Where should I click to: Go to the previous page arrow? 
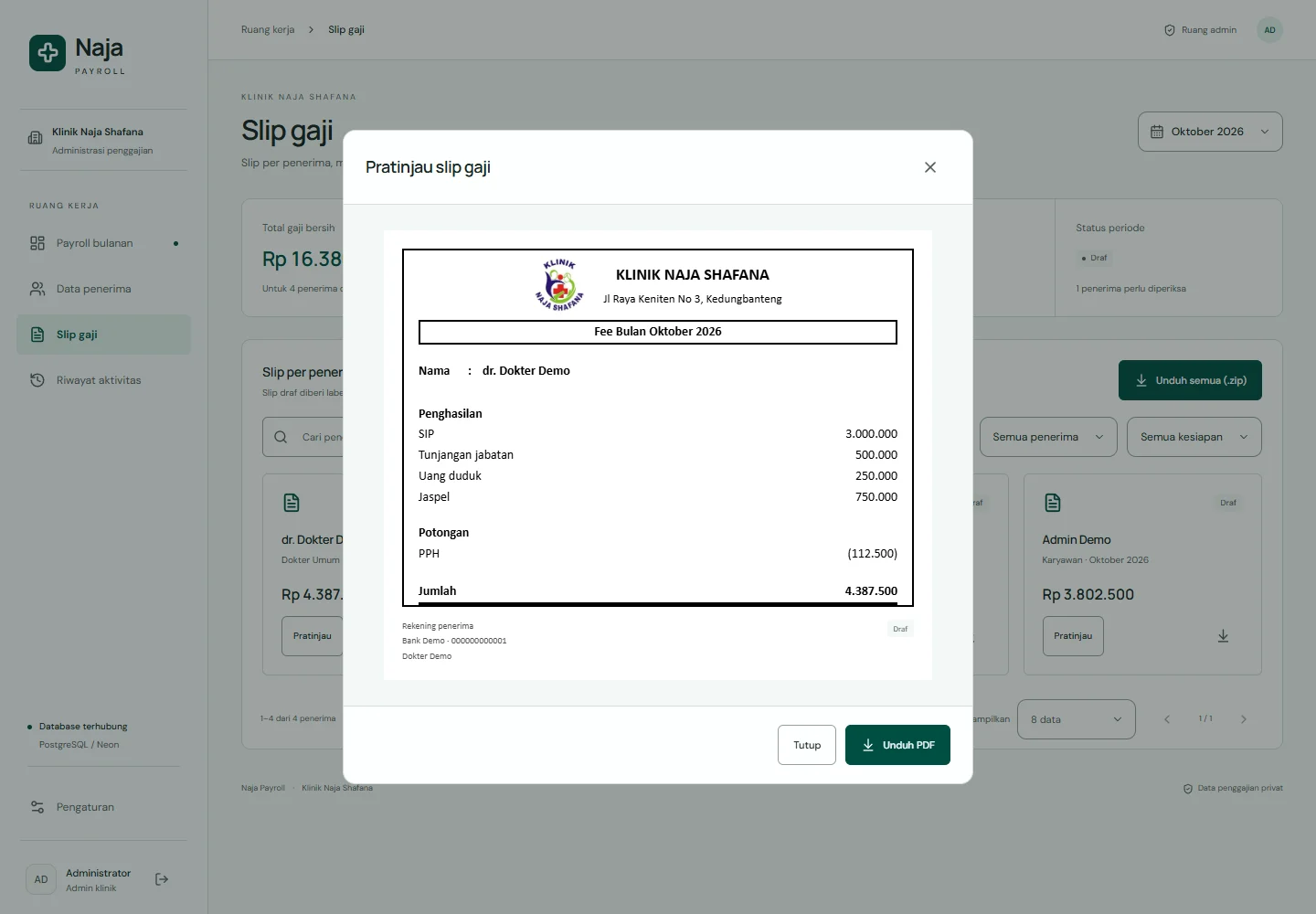point(1167,719)
